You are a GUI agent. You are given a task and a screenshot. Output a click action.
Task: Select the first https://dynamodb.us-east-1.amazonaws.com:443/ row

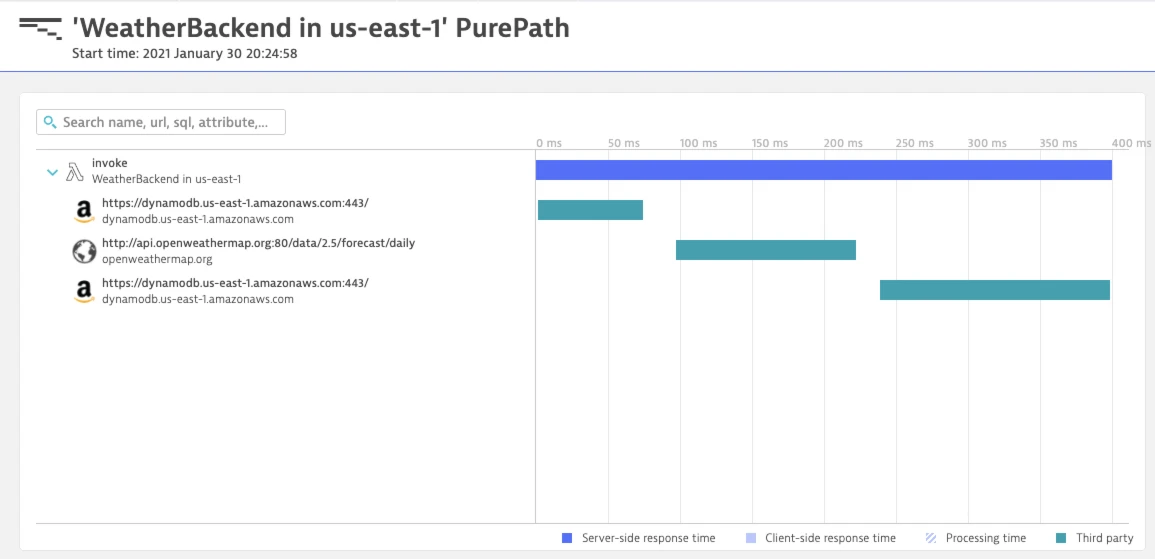235,203
